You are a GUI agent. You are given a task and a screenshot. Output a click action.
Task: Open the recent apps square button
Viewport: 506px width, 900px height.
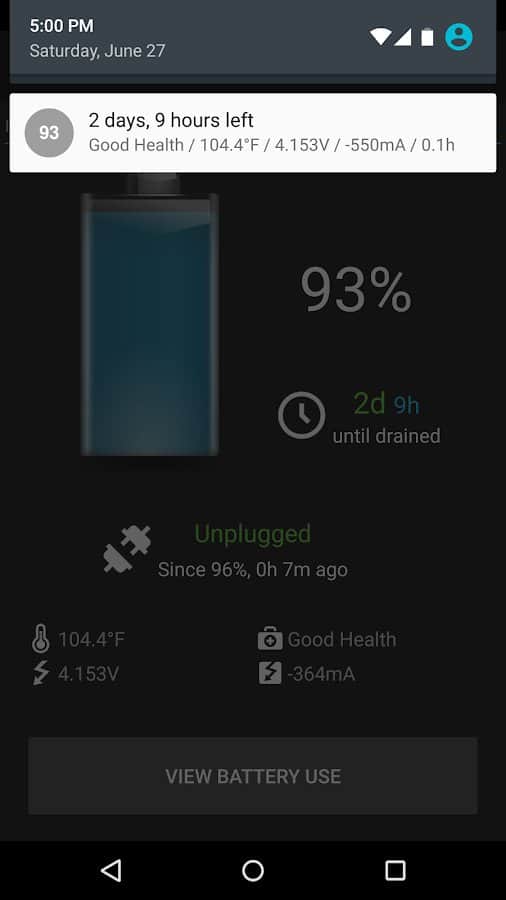395,870
